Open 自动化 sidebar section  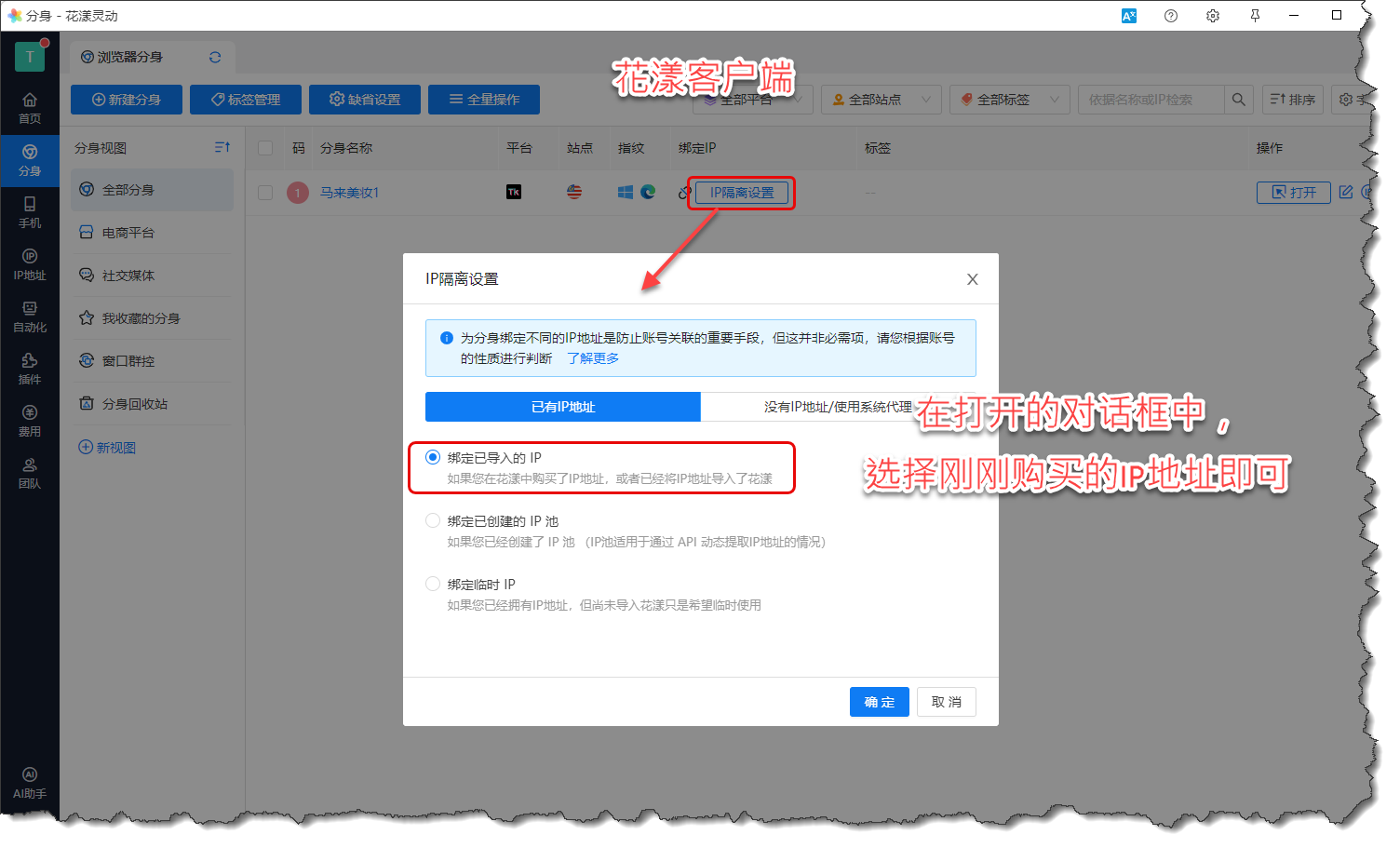tap(30, 316)
